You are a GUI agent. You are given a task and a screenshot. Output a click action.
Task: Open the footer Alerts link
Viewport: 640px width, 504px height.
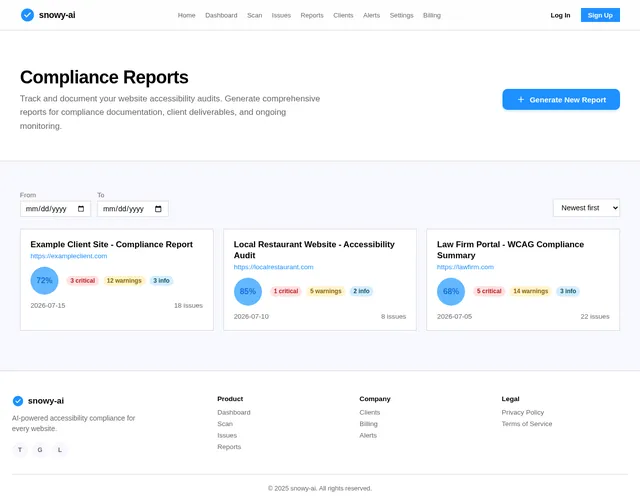click(368, 435)
